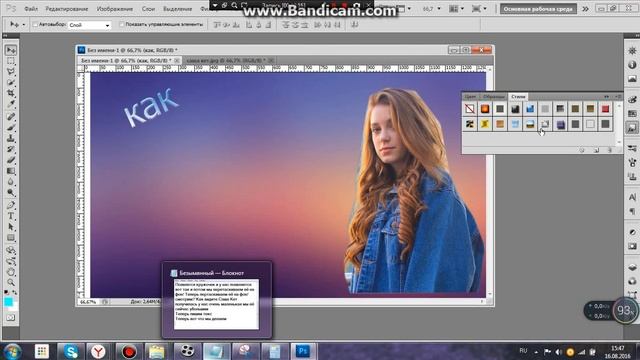Apply the red style swatch ending first row
The height and width of the screenshot is (360, 640).
tap(605, 109)
